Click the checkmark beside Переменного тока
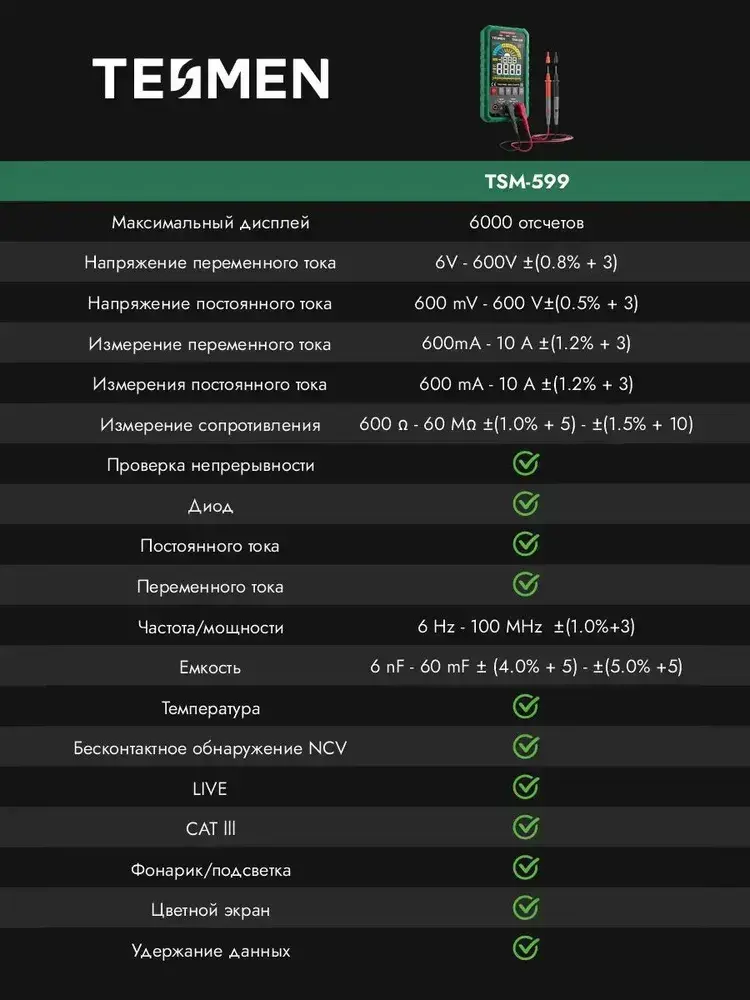Viewport: 750px width, 1000px height. tap(526, 585)
